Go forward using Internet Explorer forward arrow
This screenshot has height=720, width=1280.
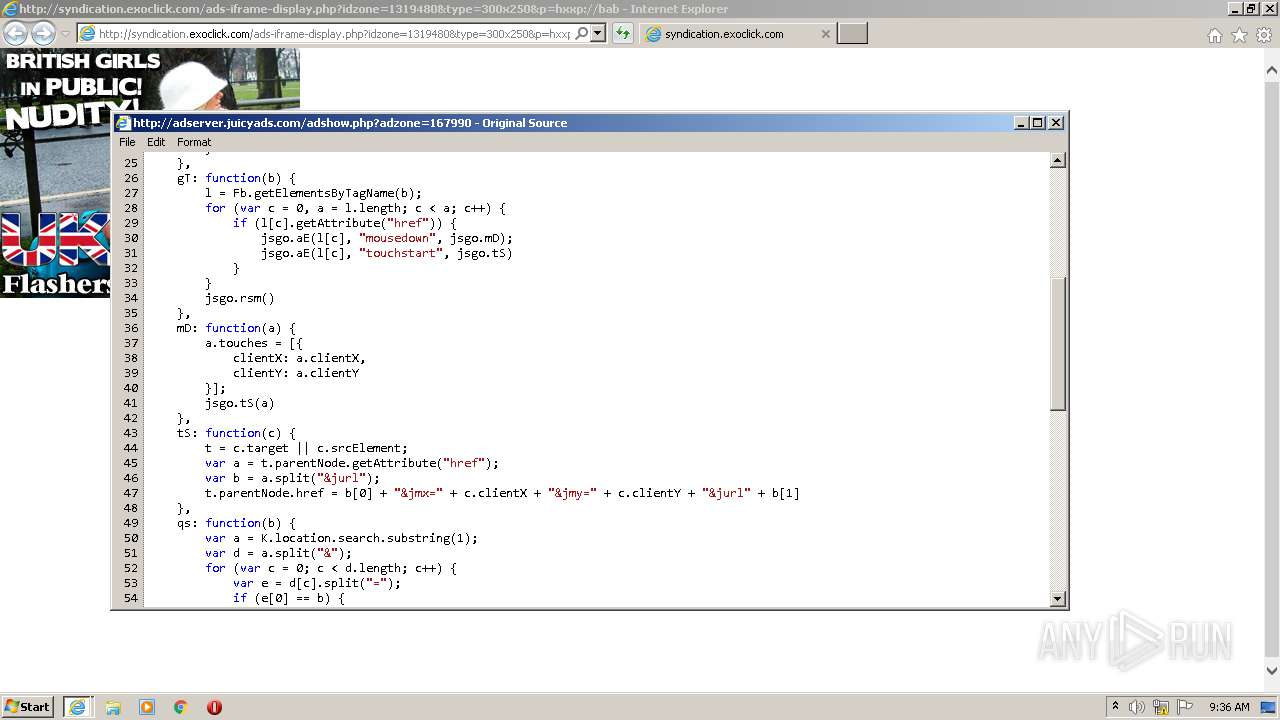[x=43, y=33]
